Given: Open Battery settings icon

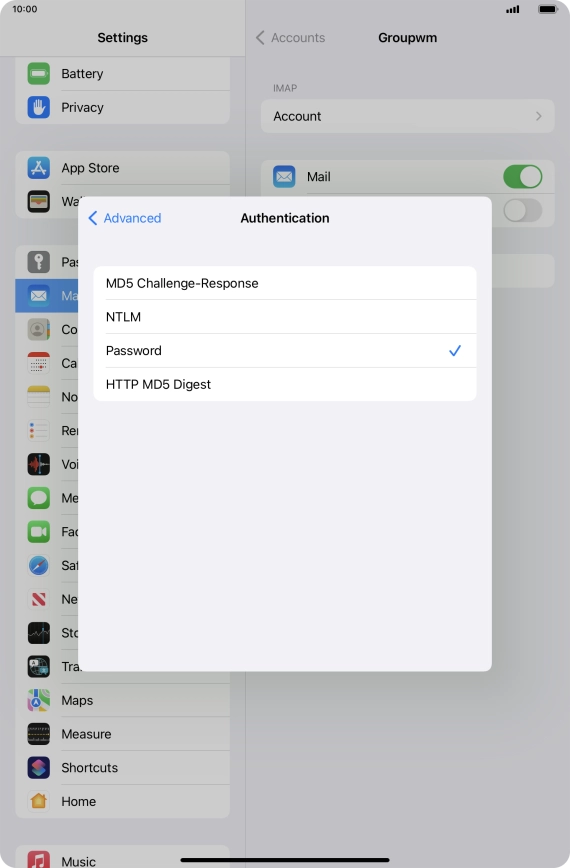Looking at the screenshot, I should tap(39, 74).
